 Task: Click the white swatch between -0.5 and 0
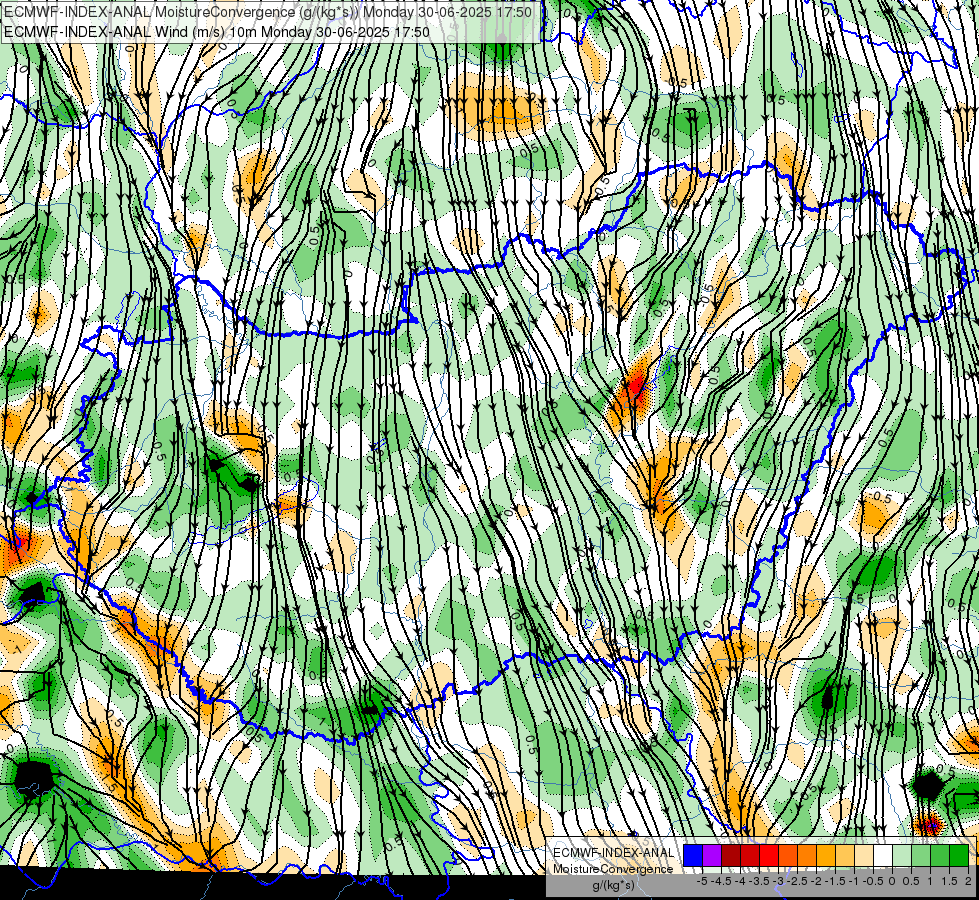tap(883, 855)
